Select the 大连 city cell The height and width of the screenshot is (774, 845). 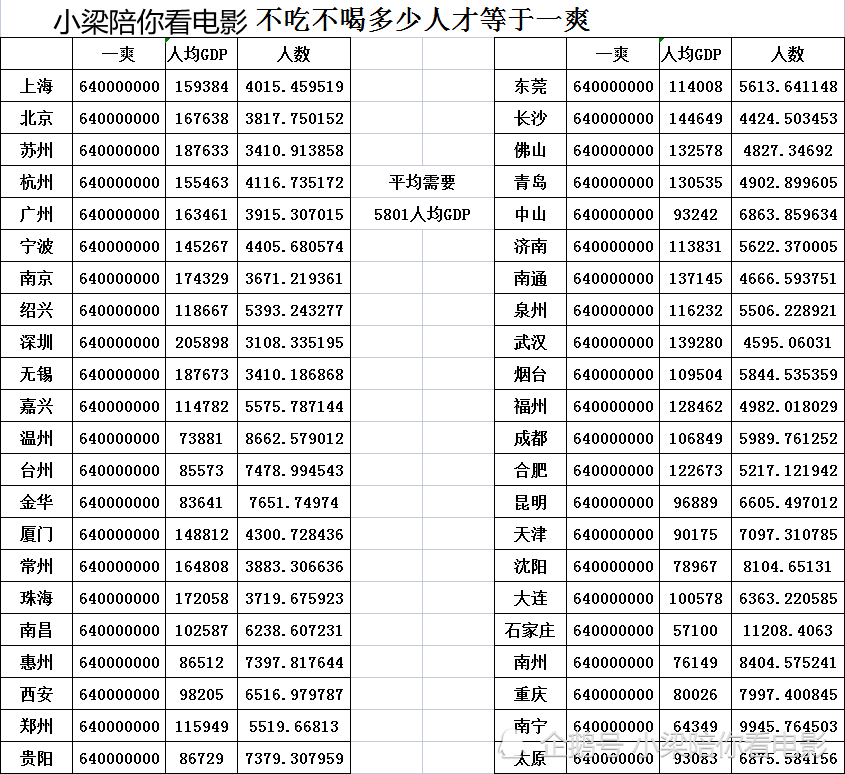click(530, 598)
